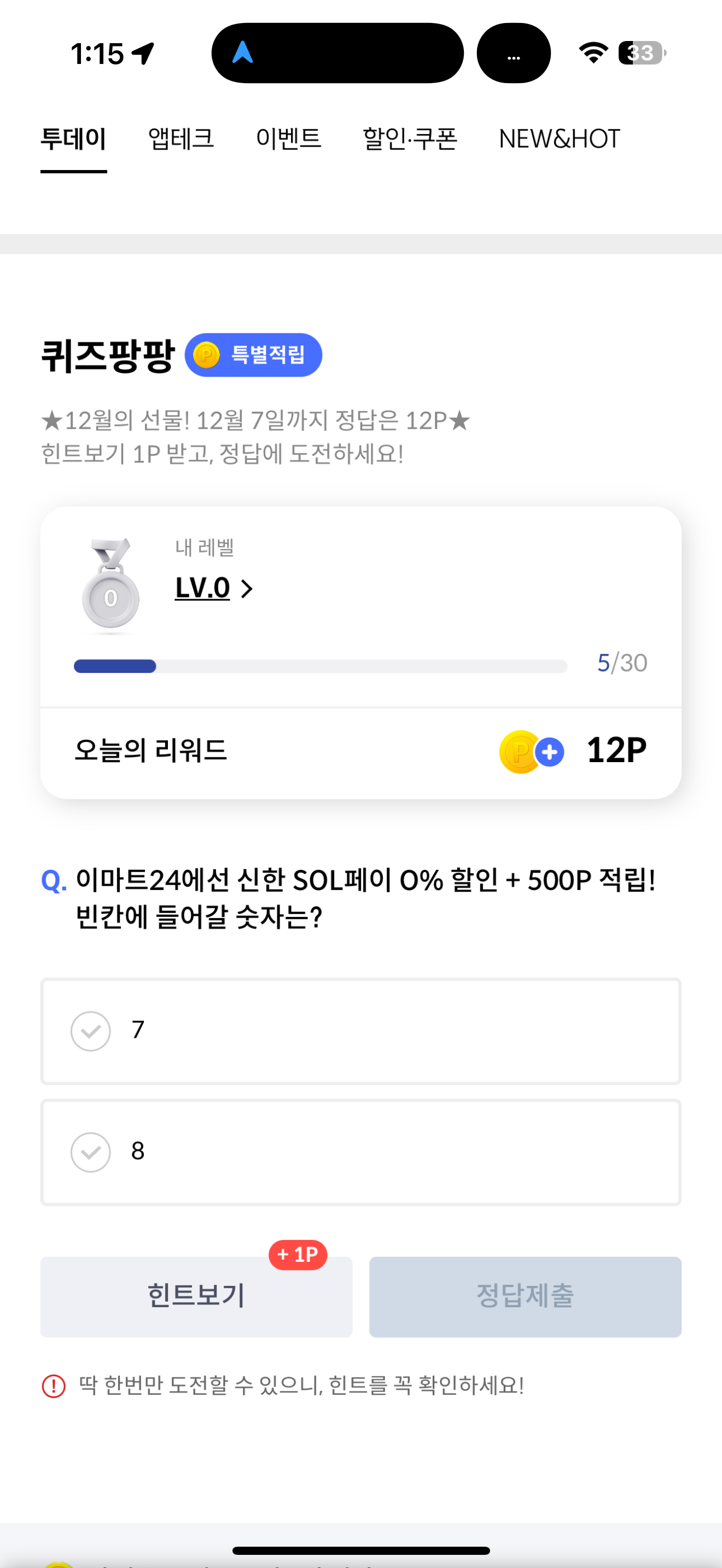Select answer option 7
Image resolution: width=722 pixels, height=1568 pixels.
(x=361, y=1031)
